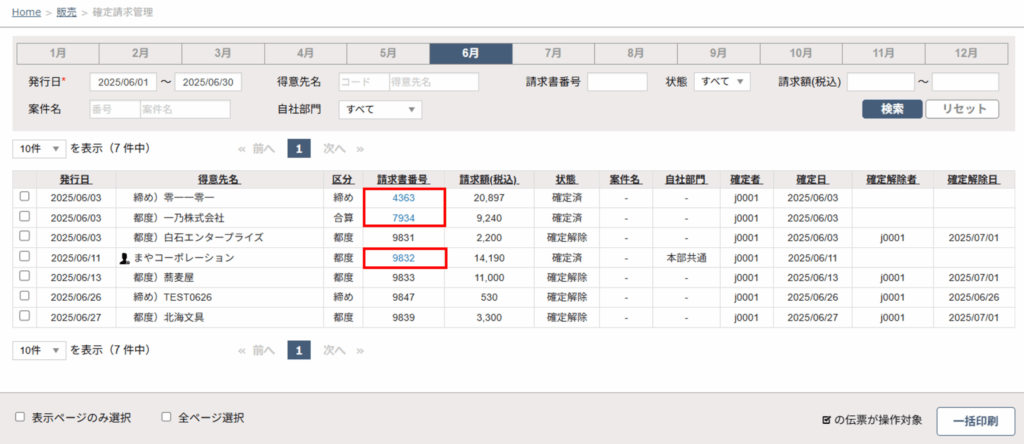
Task: Open the 自社部門 dropdown
Action: 380,110
